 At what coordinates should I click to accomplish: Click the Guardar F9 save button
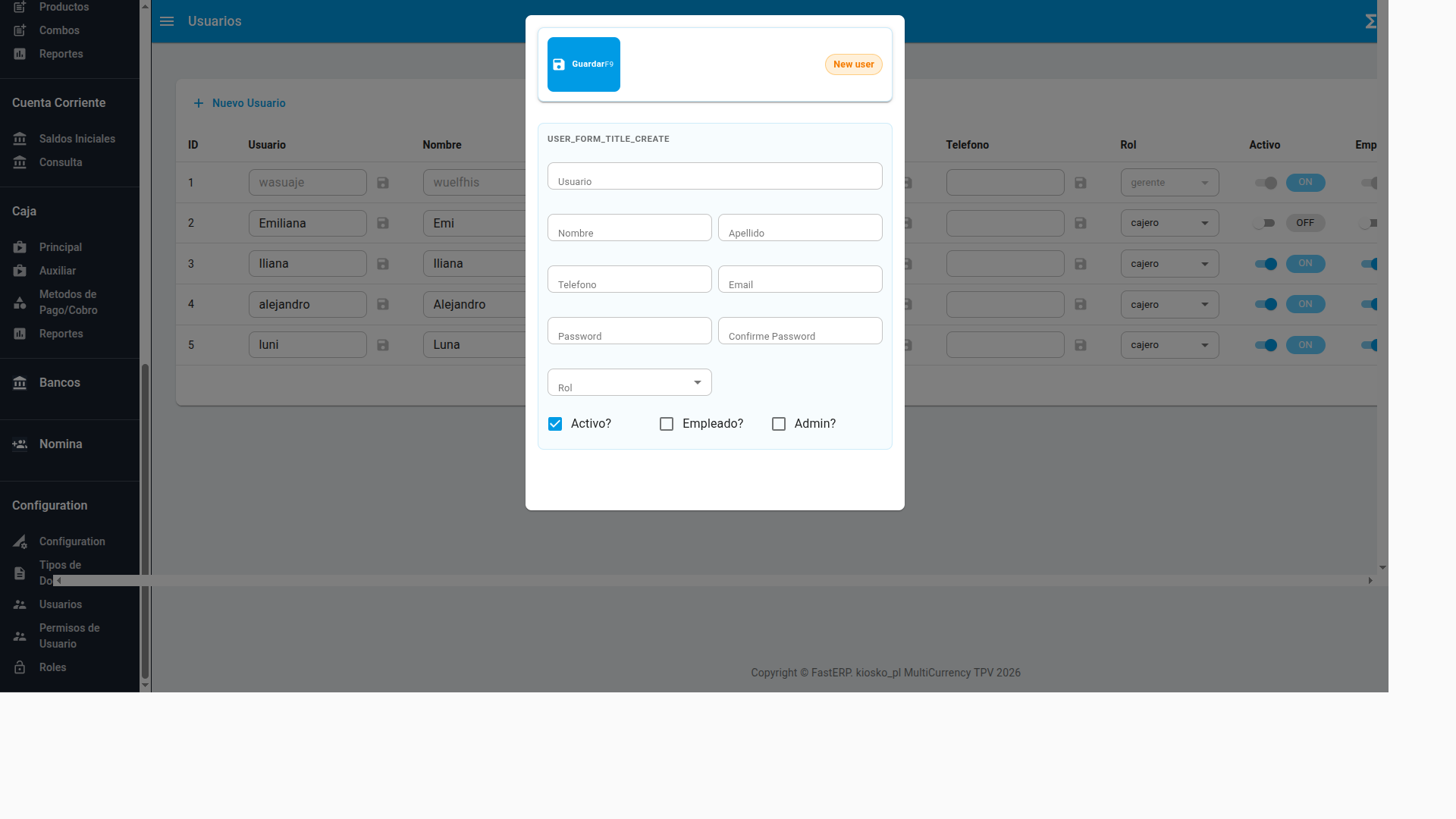[x=584, y=64]
